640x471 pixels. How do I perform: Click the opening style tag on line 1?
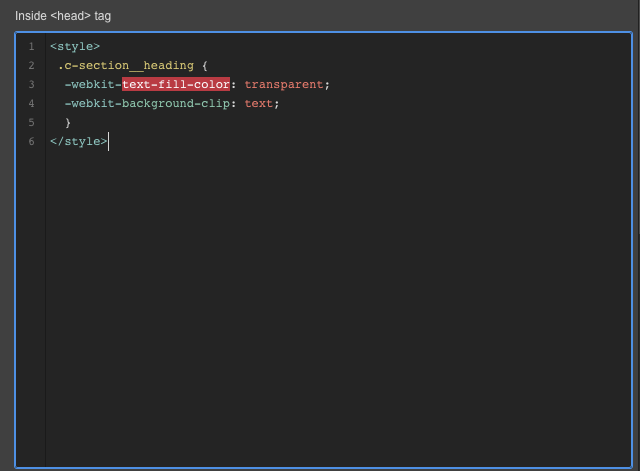pos(75,47)
